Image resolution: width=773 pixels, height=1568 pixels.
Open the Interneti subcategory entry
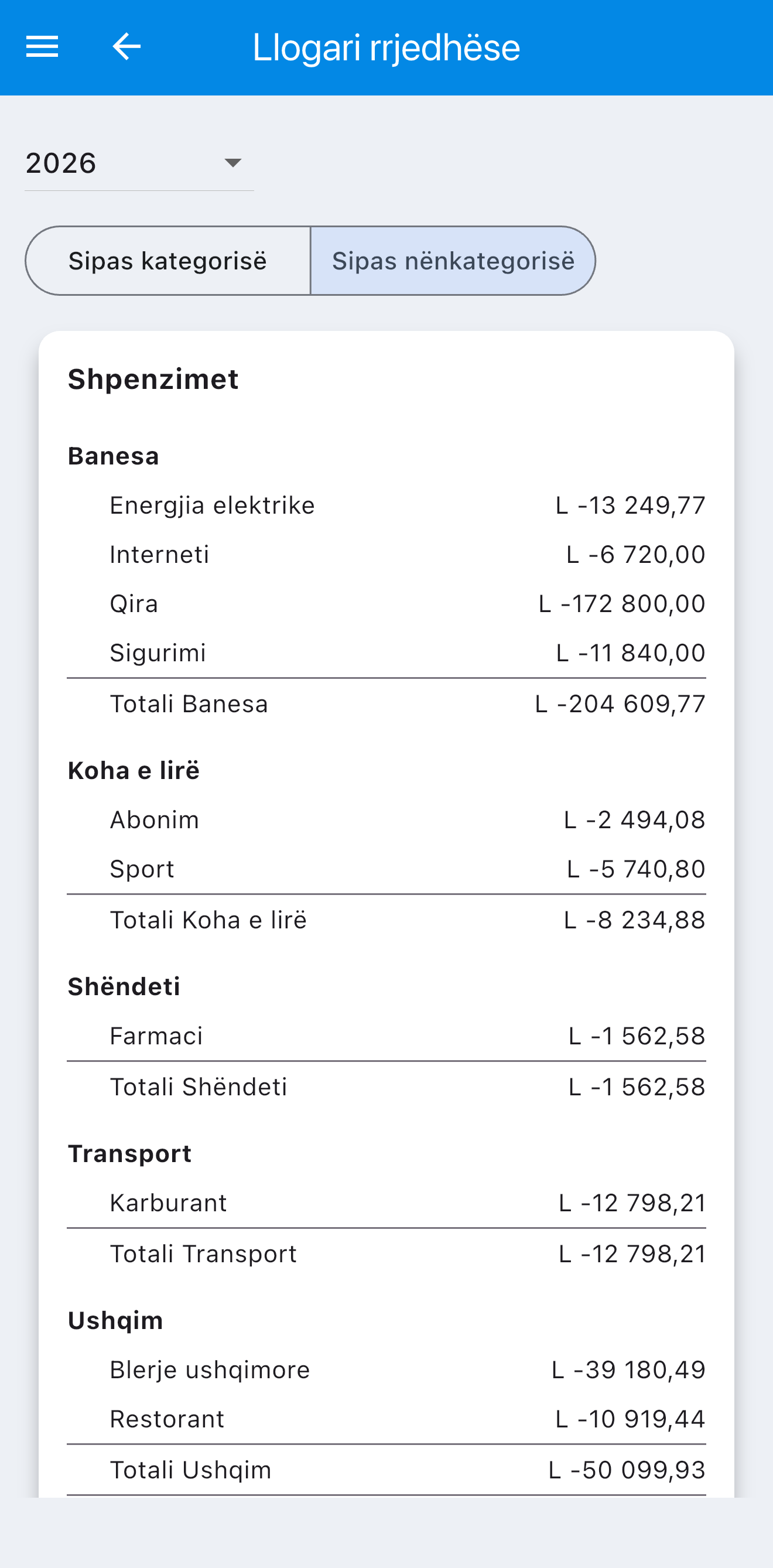(x=386, y=555)
